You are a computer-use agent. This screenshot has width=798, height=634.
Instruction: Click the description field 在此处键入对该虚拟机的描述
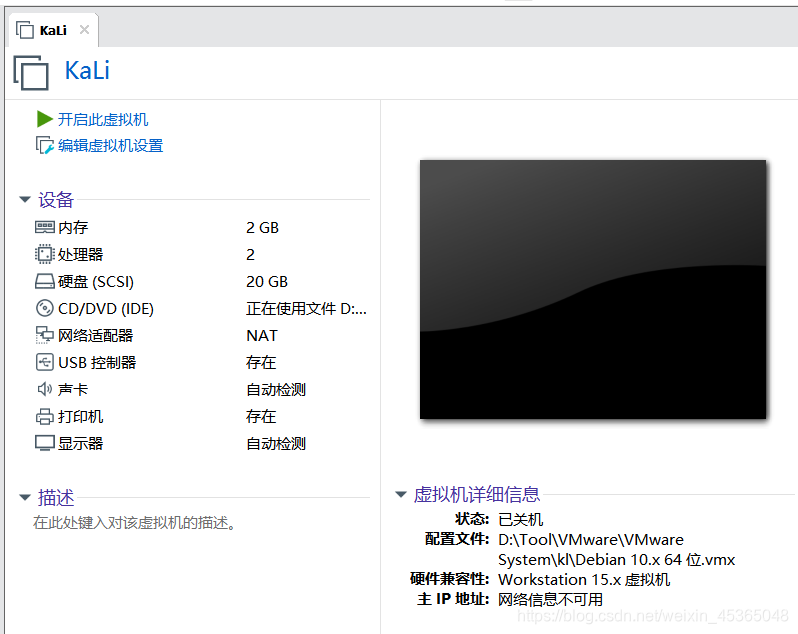pyautogui.click(x=135, y=523)
